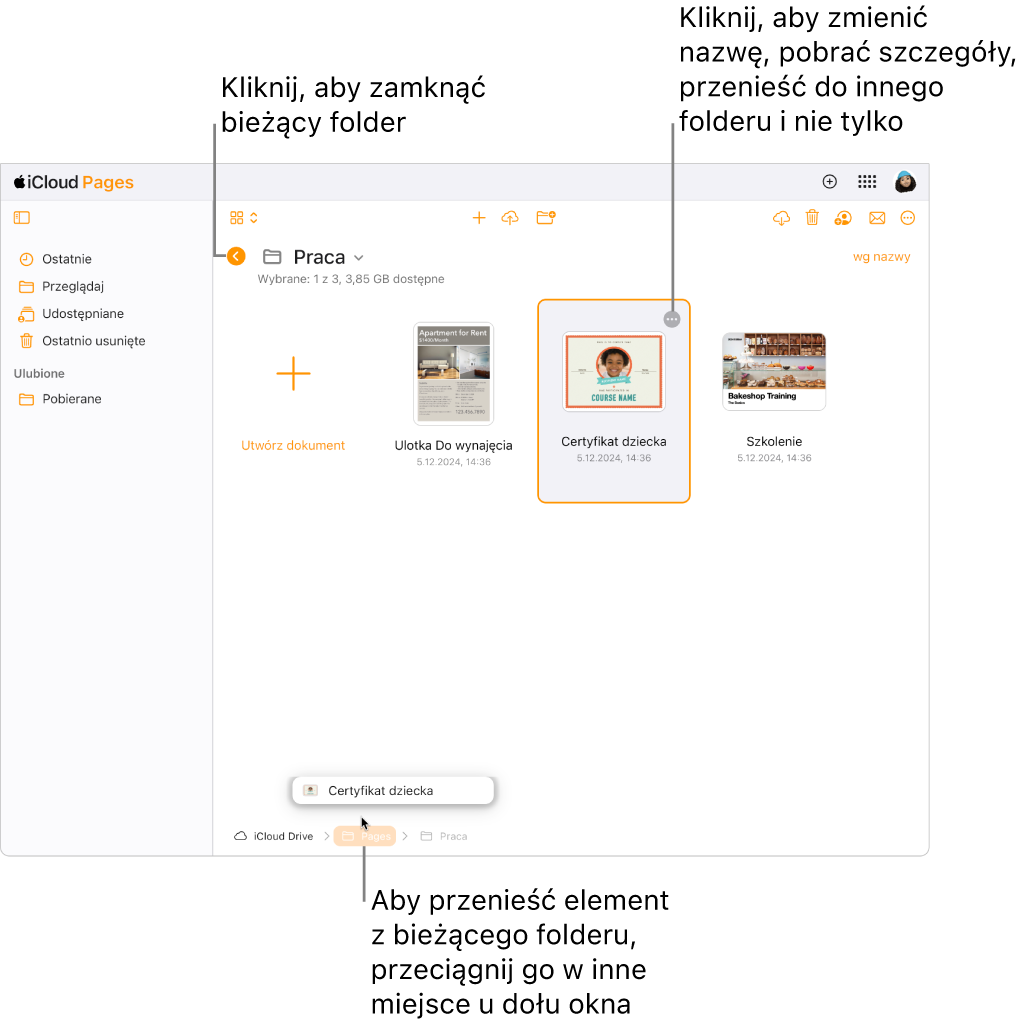This screenshot has width=1027, height=1032.
Task: Click the folder icon beside Pobierane
Action: [x=26, y=400]
